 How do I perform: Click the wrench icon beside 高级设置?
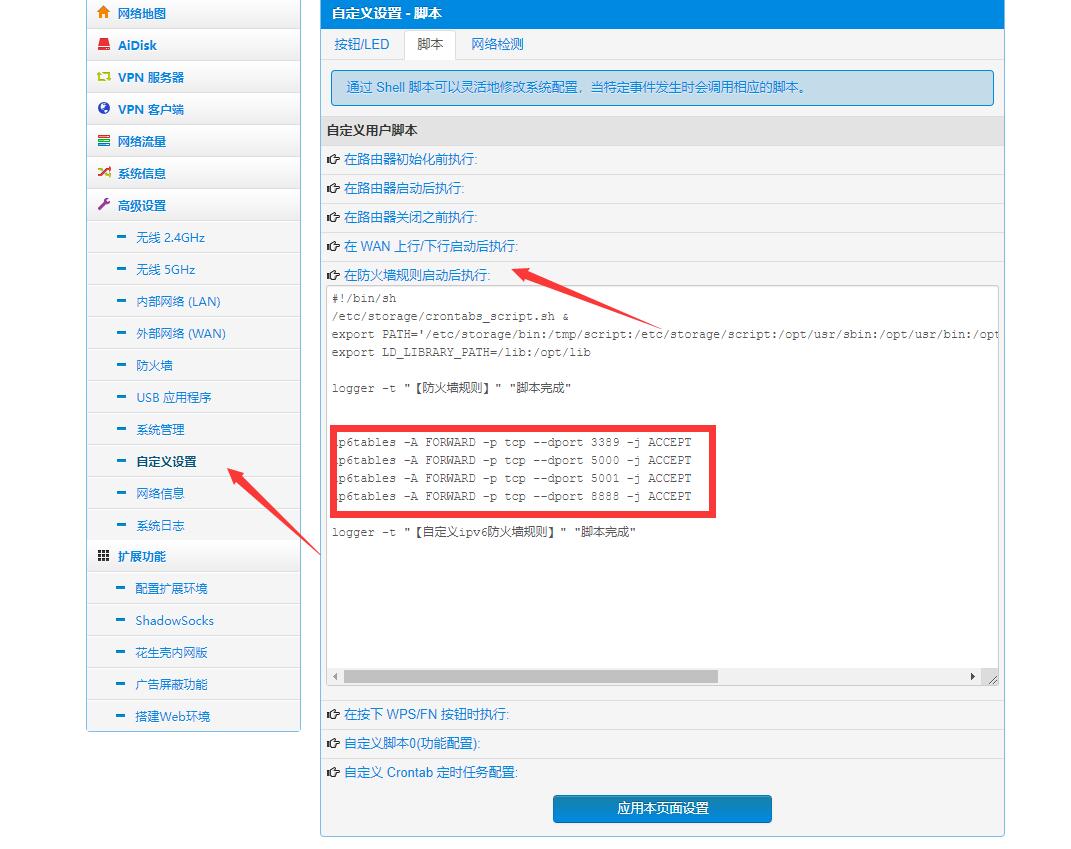click(x=104, y=205)
